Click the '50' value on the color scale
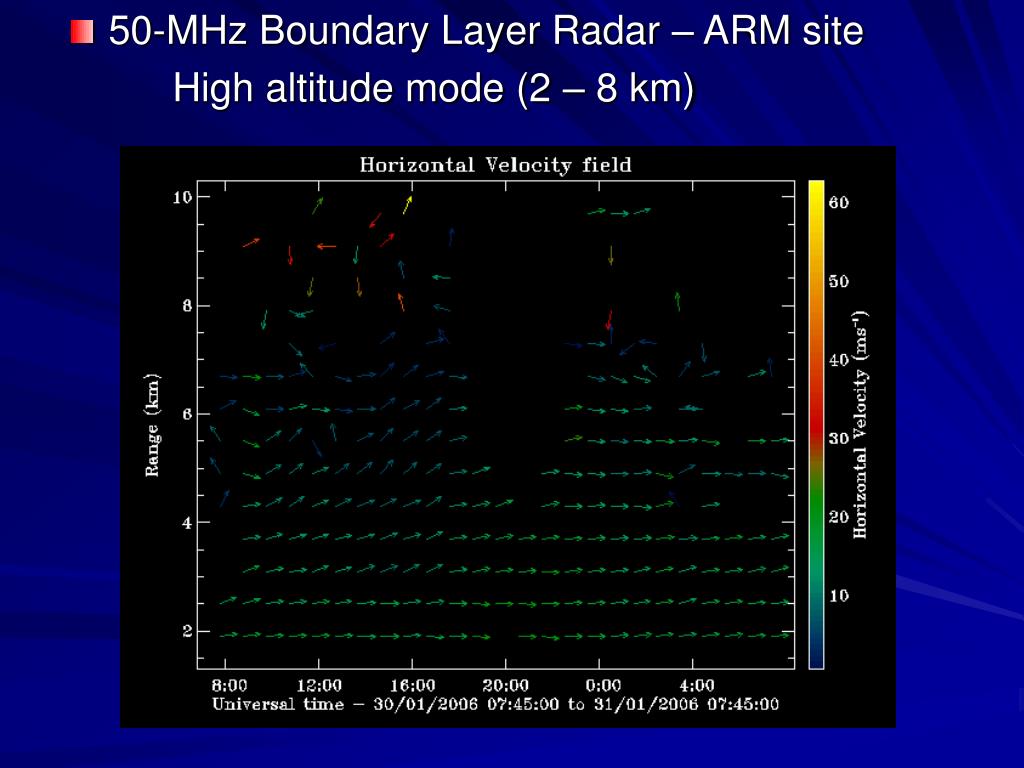Image resolution: width=1024 pixels, height=768 pixels. pyautogui.click(x=839, y=281)
